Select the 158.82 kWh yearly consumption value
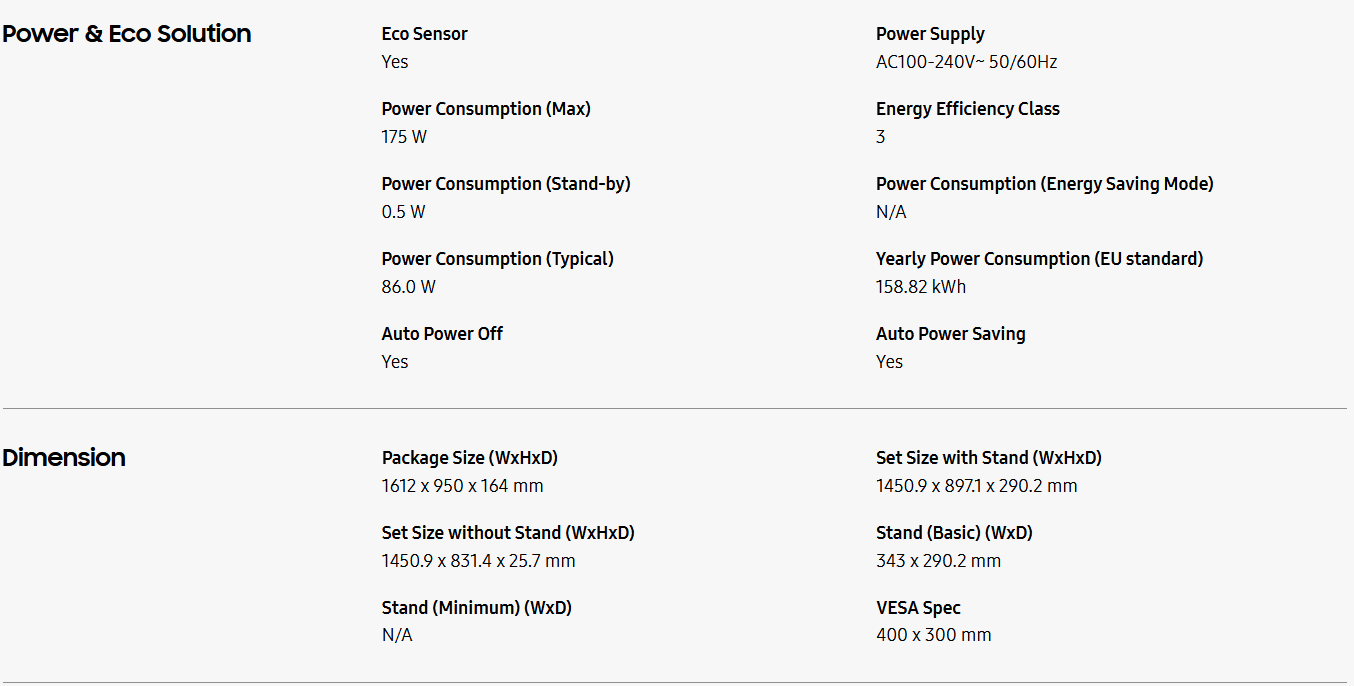 tap(920, 287)
